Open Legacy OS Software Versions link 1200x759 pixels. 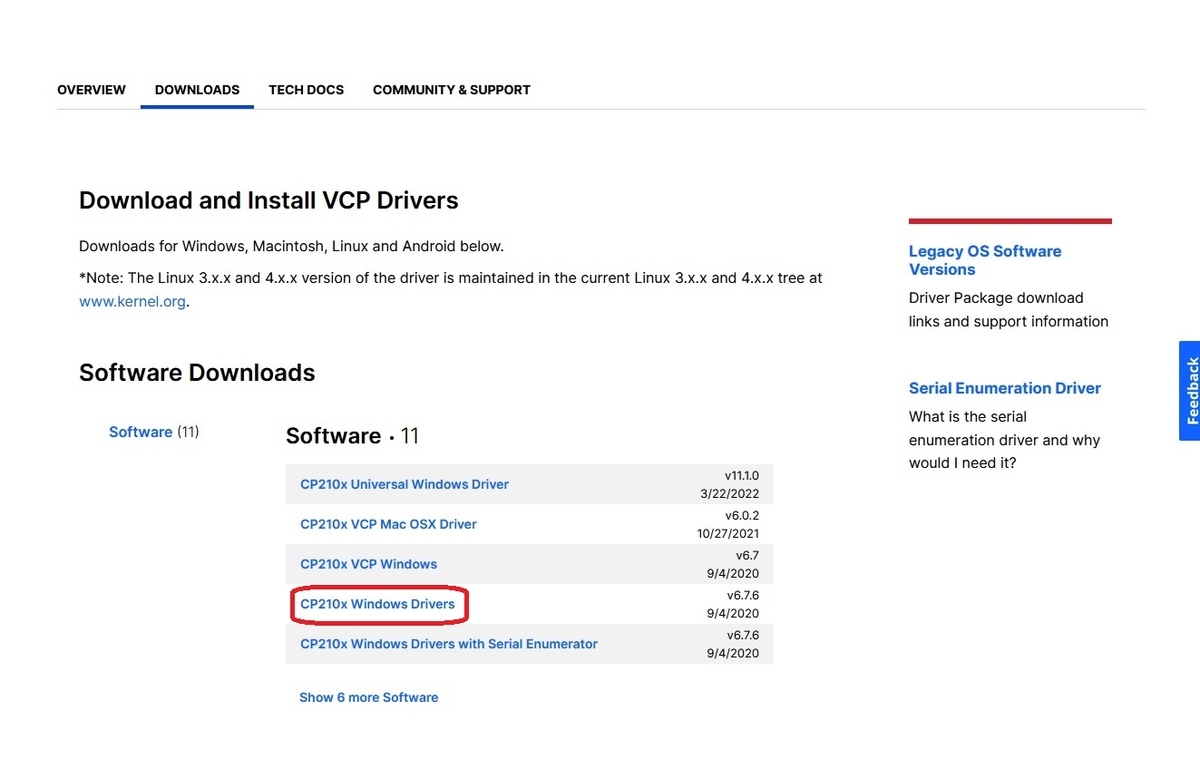click(x=985, y=260)
